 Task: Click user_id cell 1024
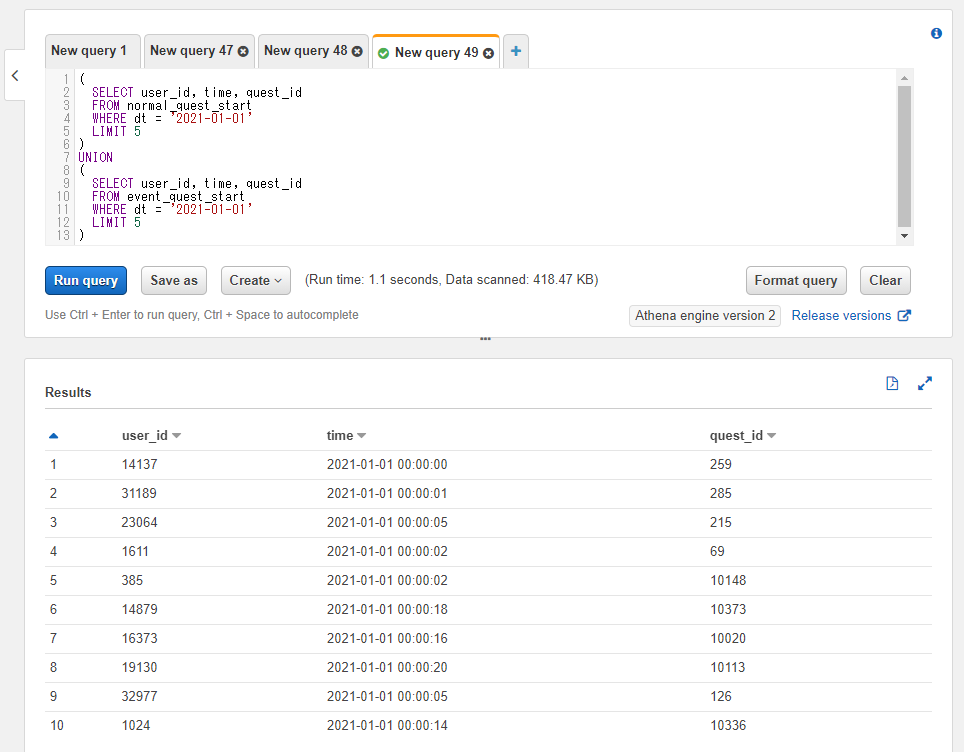tap(136, 725)
